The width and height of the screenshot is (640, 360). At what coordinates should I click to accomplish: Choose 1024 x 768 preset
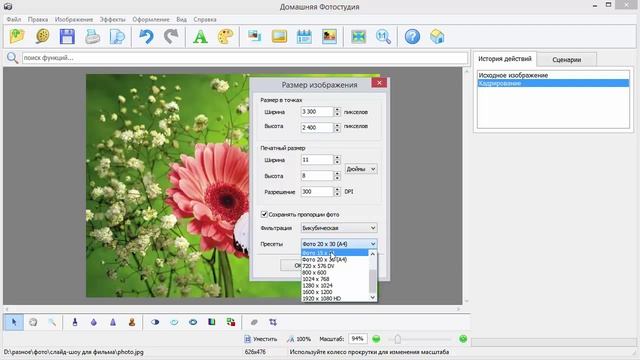pyautogui.click(x=335, y=279)
